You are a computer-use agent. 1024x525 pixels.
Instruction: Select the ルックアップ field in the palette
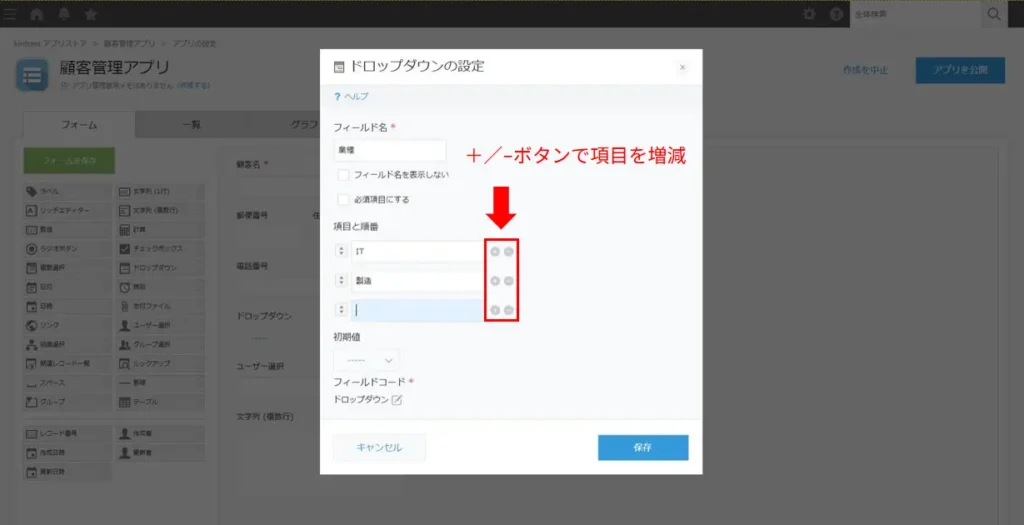[161, 363]
